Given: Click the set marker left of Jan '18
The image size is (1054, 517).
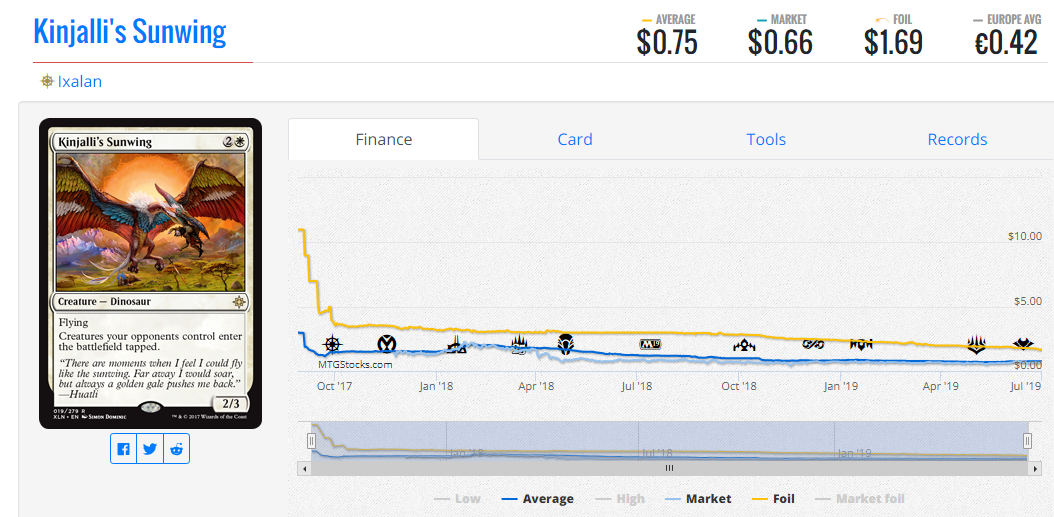Looking at the screenshot, I should coord(387,344).
